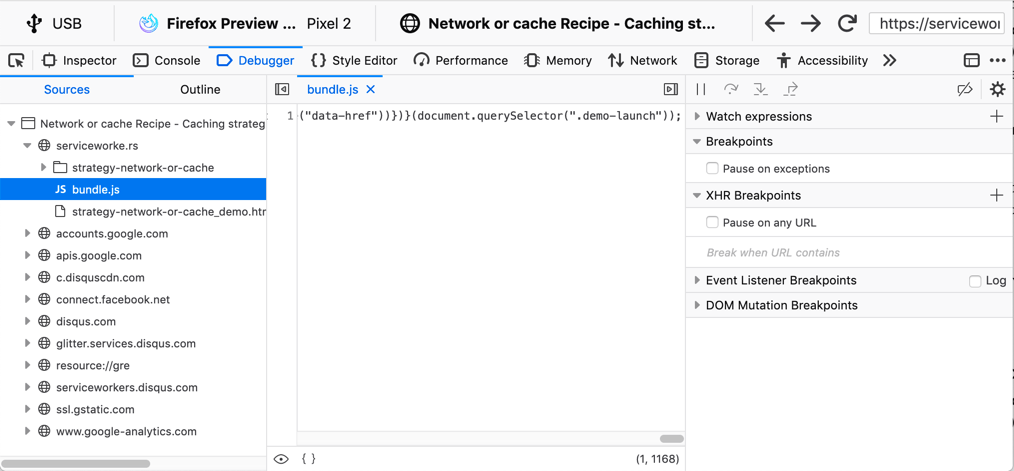Click the horizontal scrollbar in editor
The image size is (1014, 471).
point(671,438)
